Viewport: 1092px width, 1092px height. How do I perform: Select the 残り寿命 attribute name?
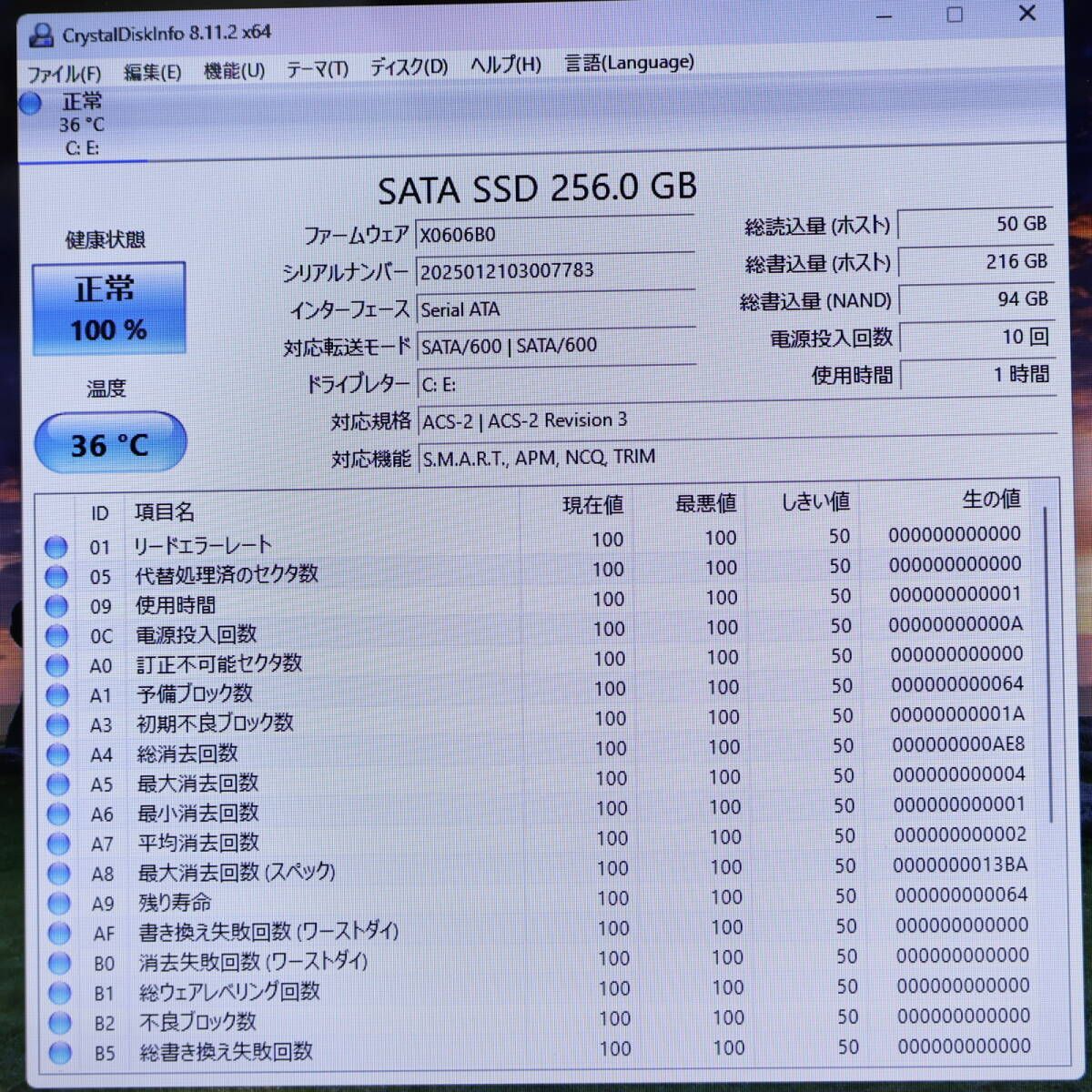[175, 902]
